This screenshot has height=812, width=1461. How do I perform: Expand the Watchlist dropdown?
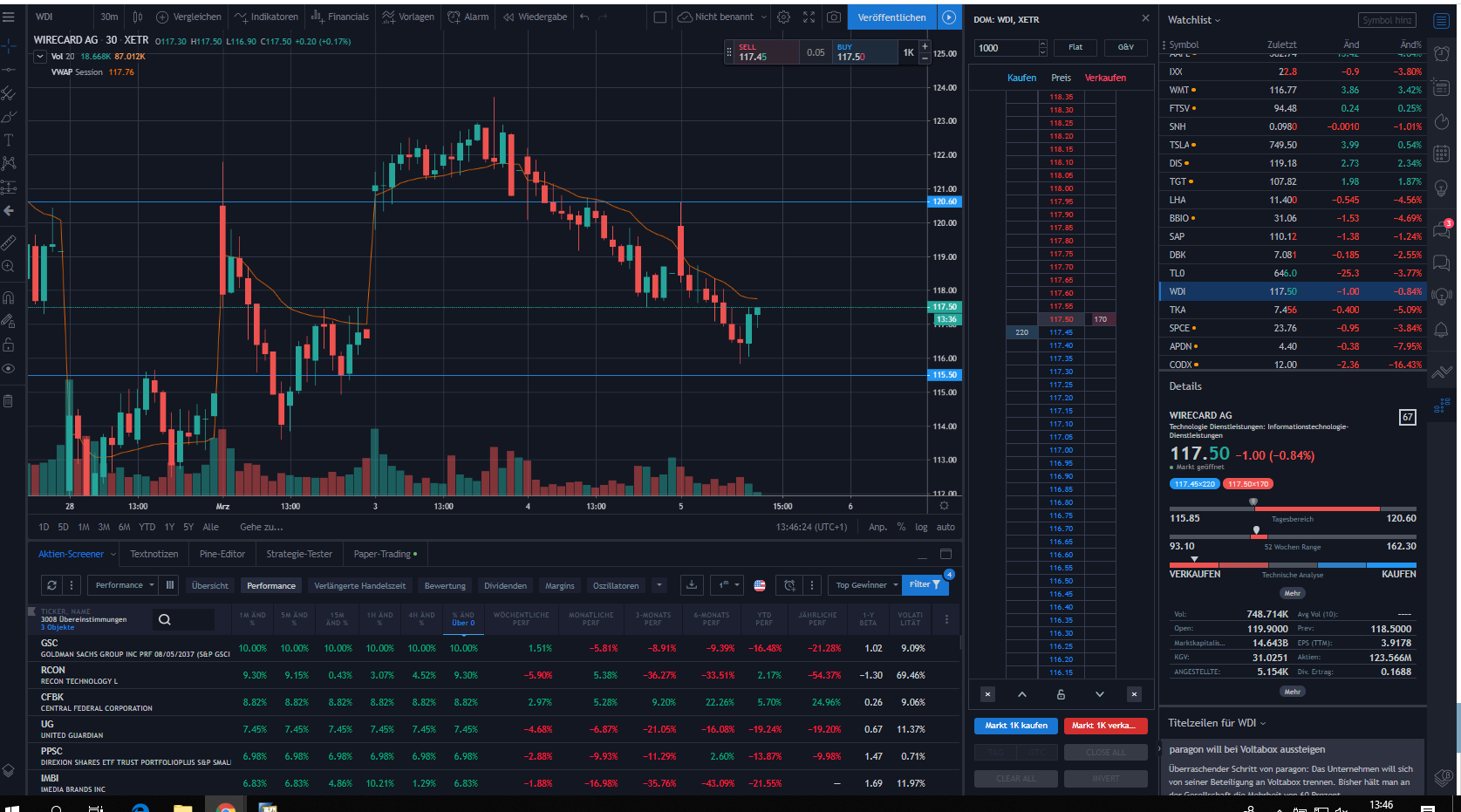(x=1194, y=20)
